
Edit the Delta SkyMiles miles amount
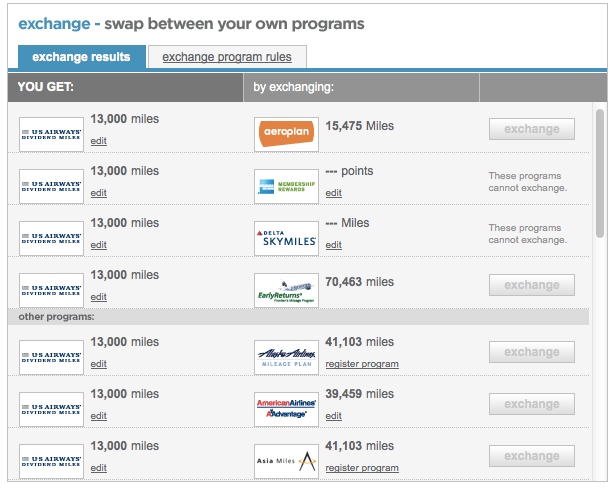(x=333, y=245)
